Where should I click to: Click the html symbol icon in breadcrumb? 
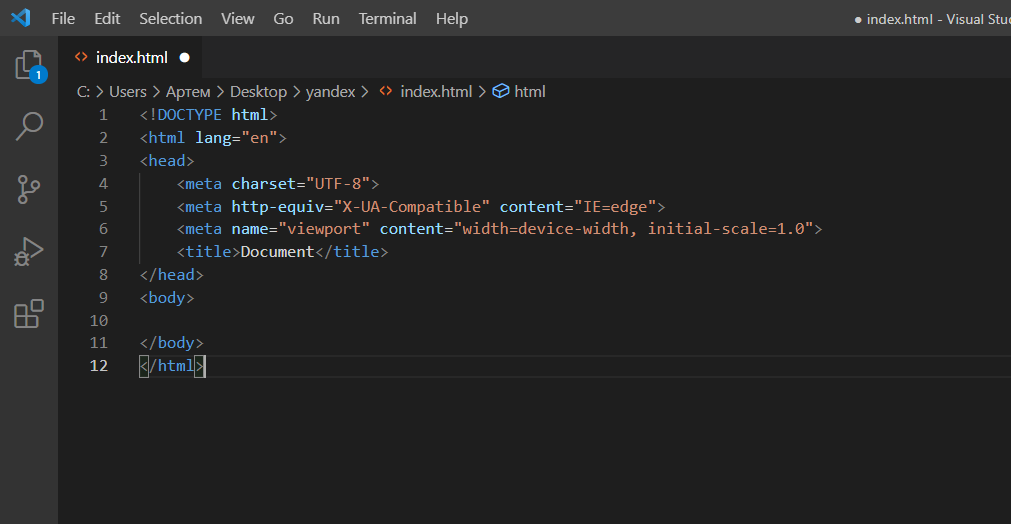point(501,91)
